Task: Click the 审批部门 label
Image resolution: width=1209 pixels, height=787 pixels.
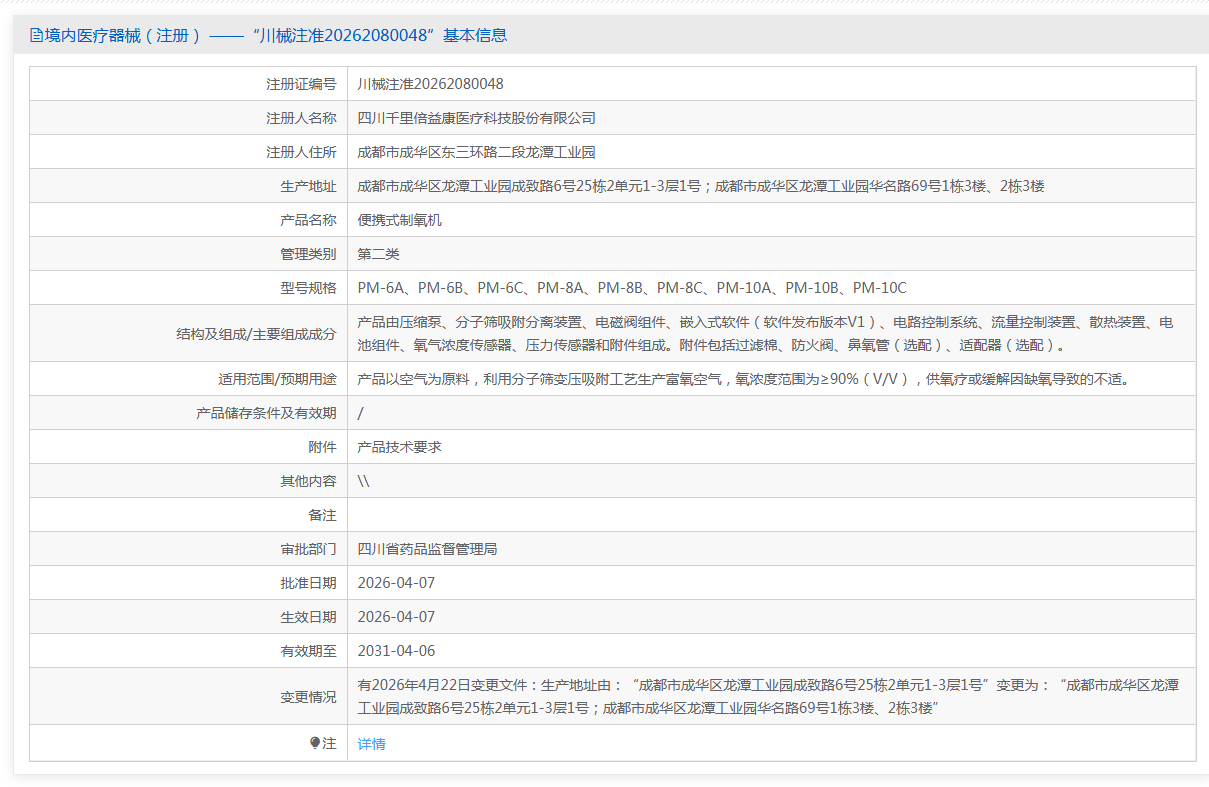Action: 308,549
